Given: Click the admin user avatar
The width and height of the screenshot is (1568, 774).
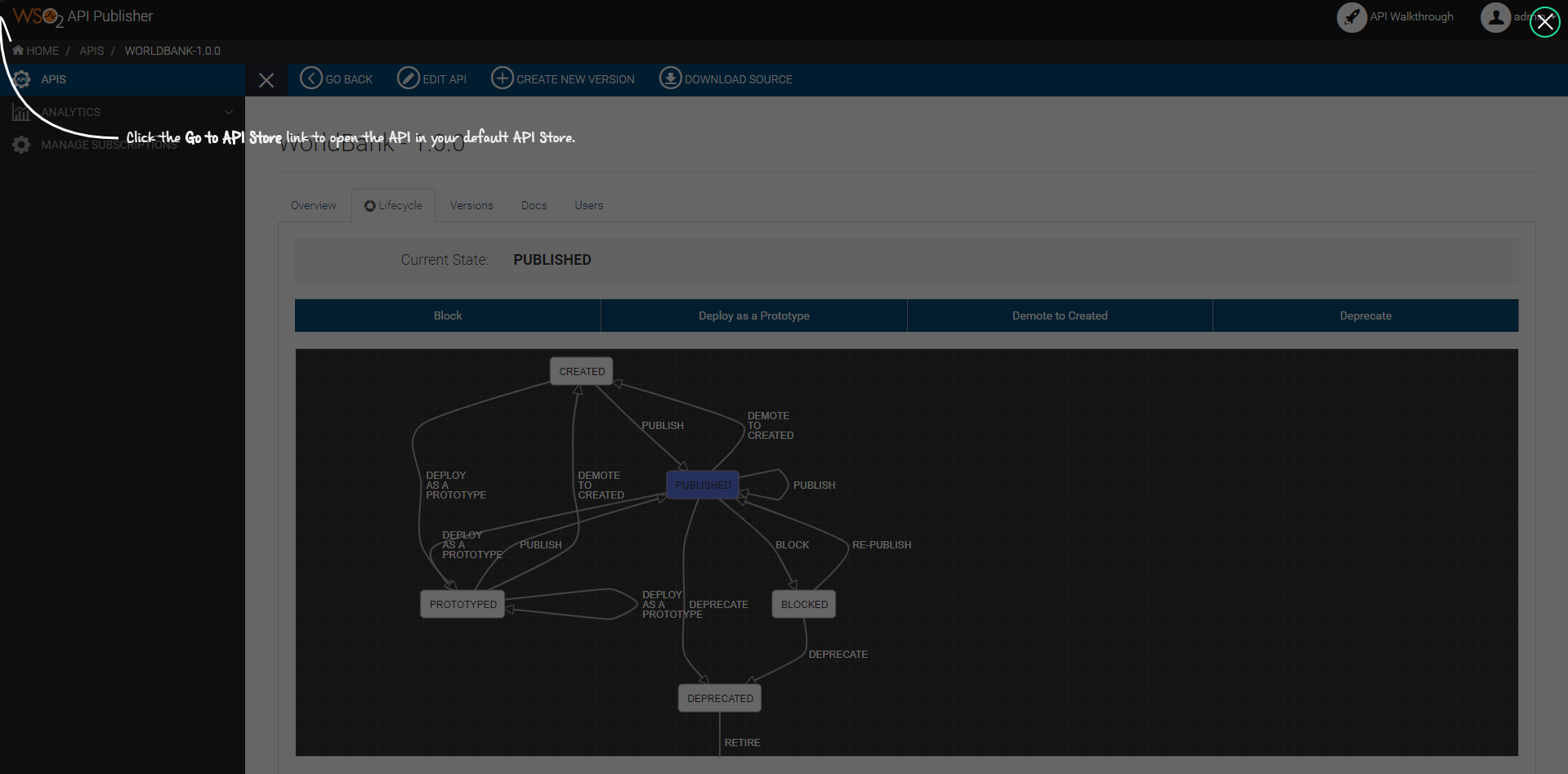Looking at the screenshot, I should [1497, 17].
